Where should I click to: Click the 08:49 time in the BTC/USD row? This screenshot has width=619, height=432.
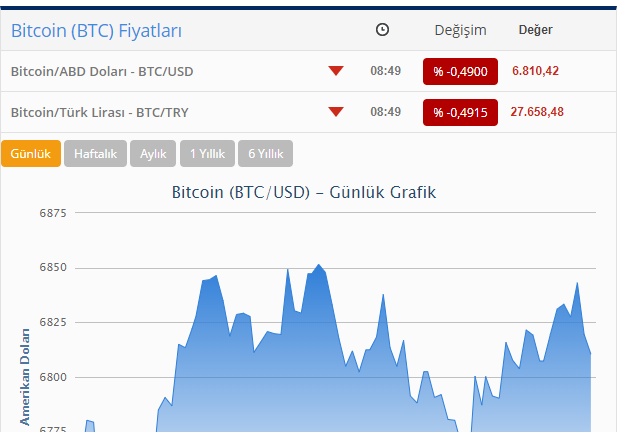pos(386,71)
